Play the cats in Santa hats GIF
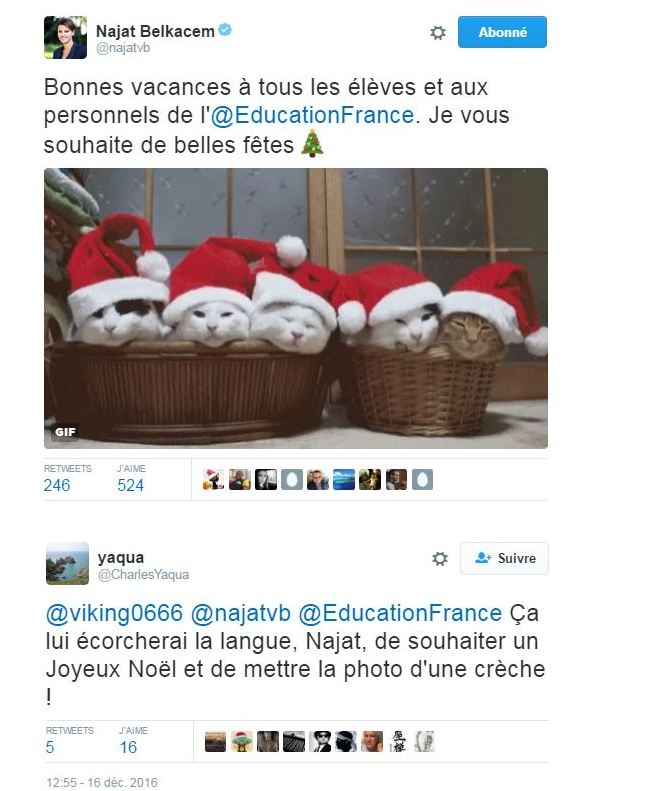Viewport: 650px width, 791px height. coord(296,308)
